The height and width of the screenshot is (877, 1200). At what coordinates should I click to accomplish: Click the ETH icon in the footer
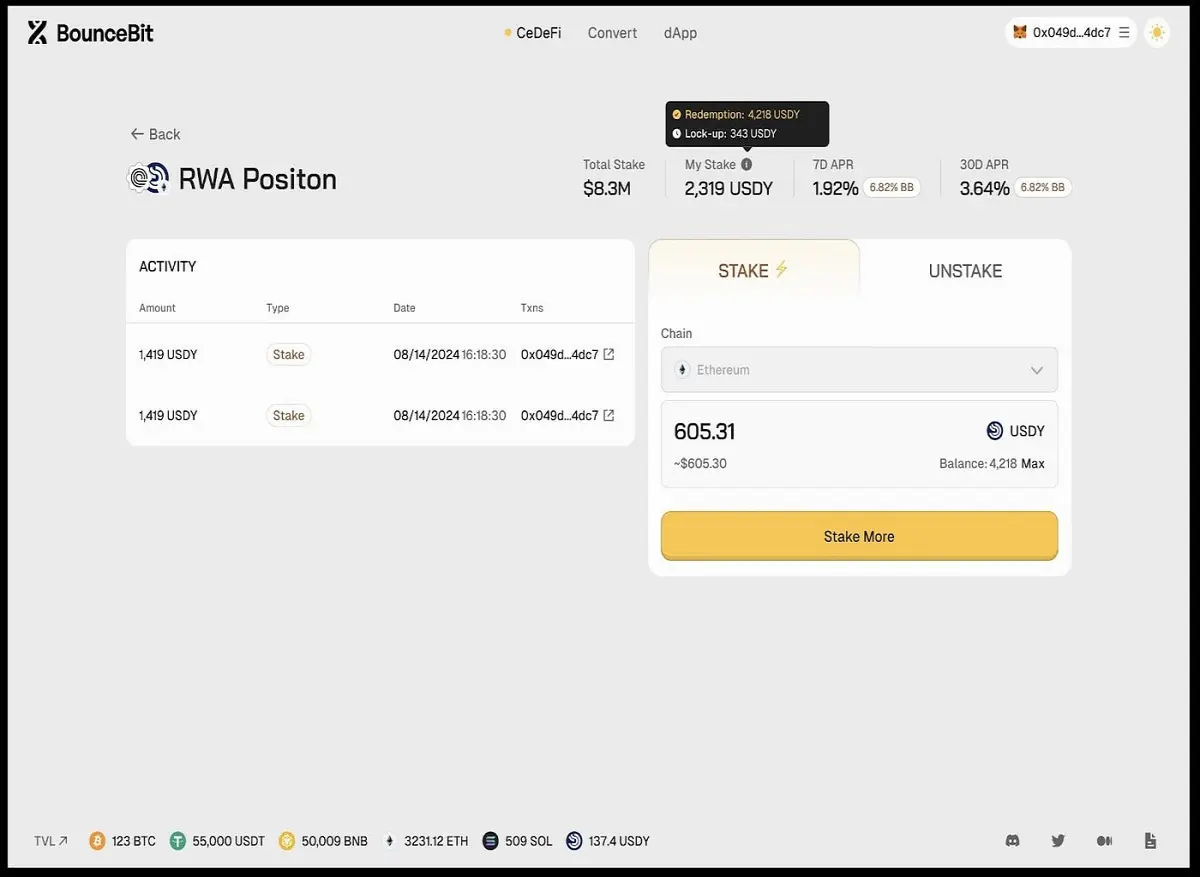coord(390,841)
